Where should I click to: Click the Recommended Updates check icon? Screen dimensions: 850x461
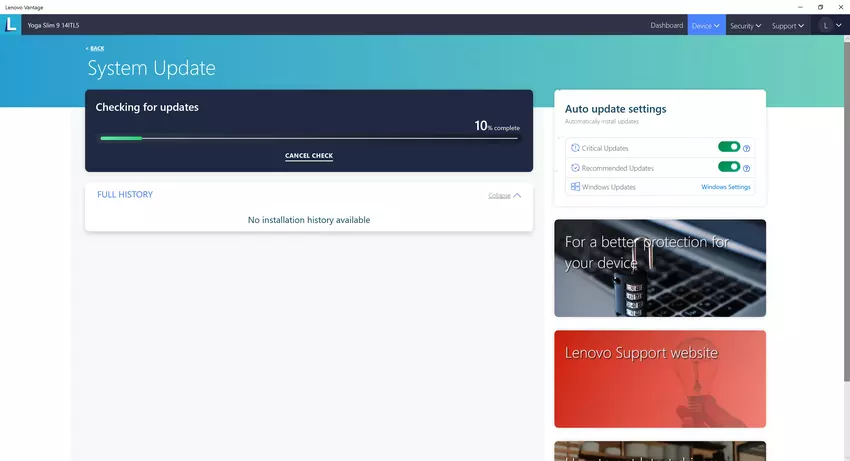pos(575,167)
